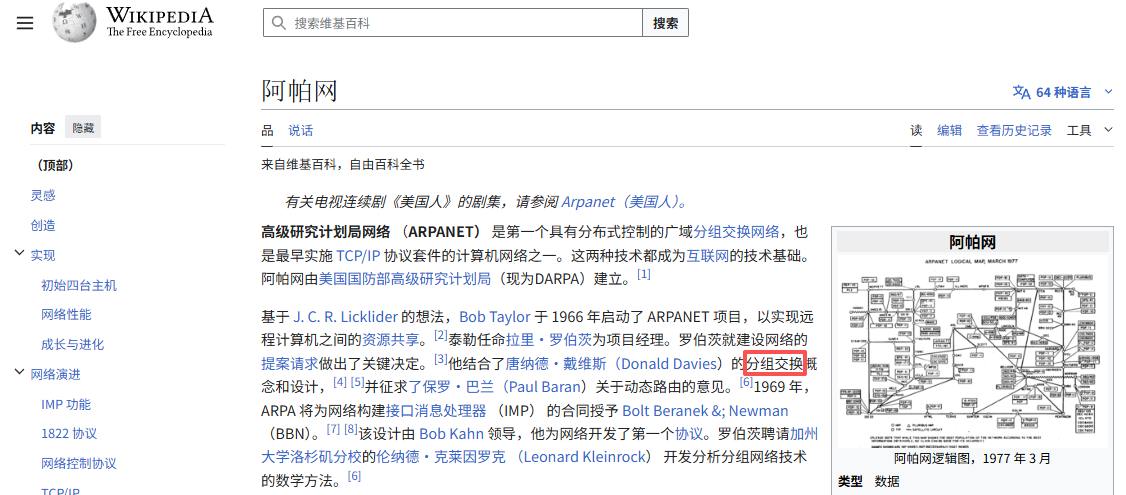The image size is (1126, 495).
Task: Click citation reference [1]
Action: tap(643, 274)
